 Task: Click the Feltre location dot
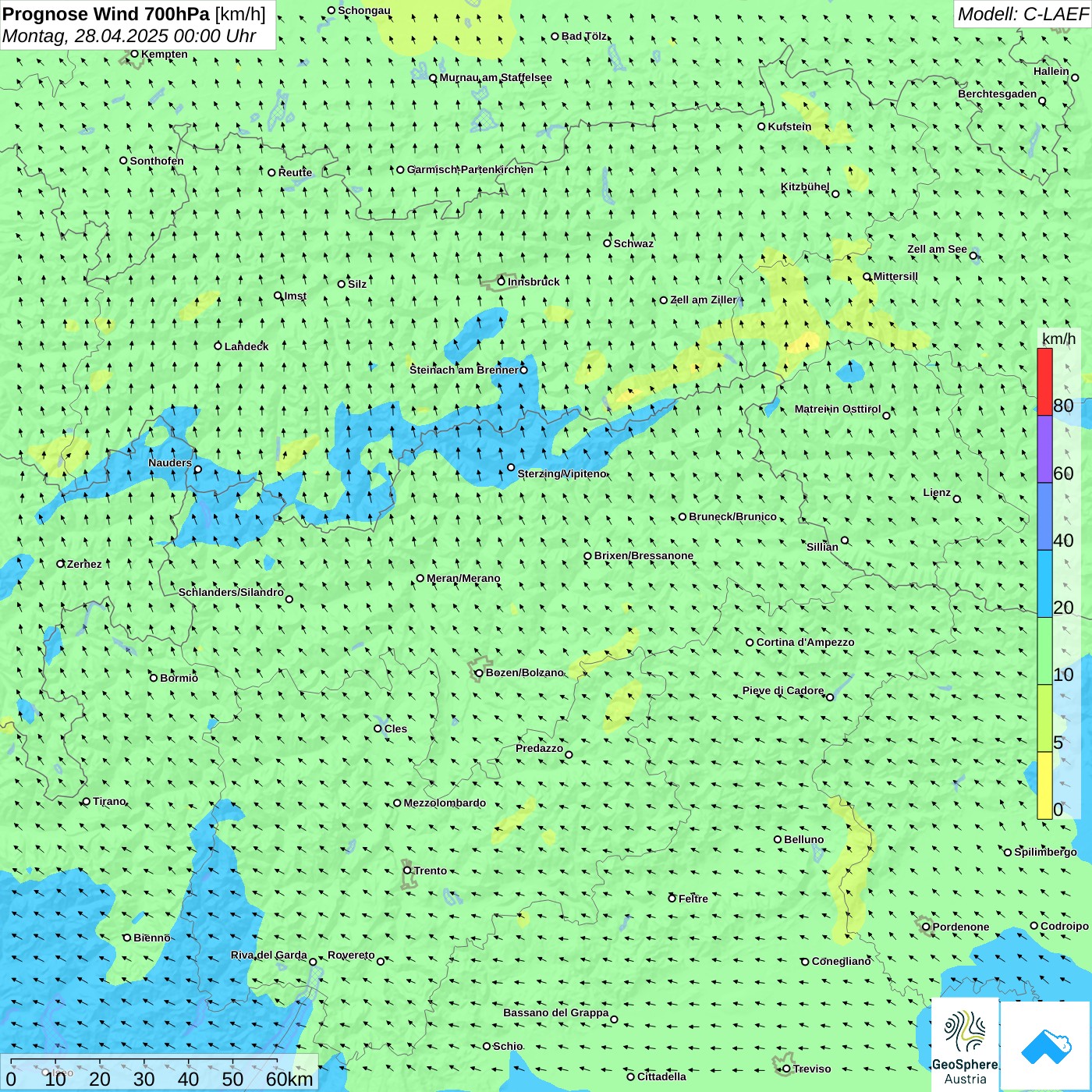point(672,899)
